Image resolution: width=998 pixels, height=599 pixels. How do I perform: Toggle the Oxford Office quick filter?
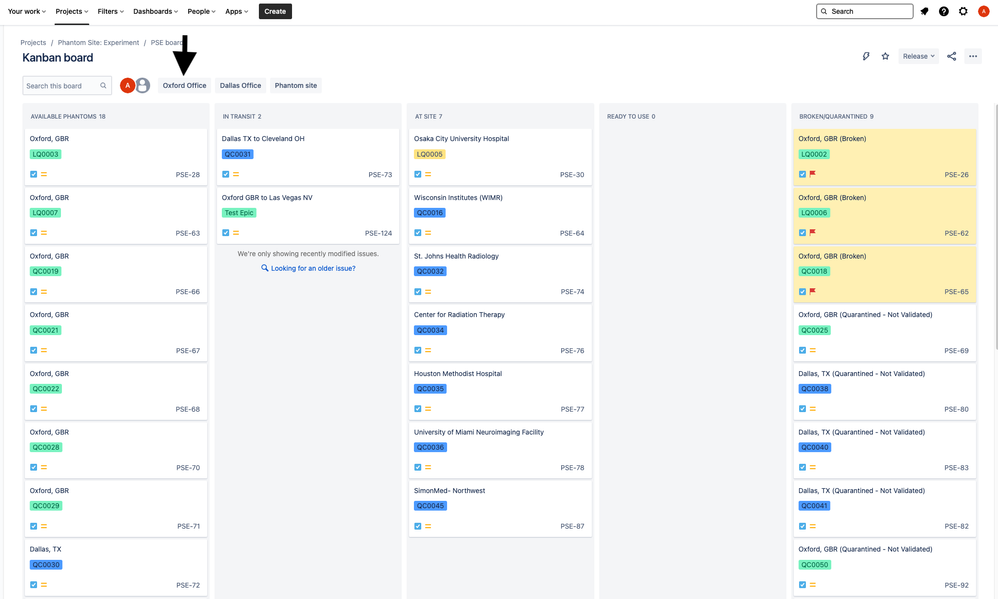(x=184, y=85)
